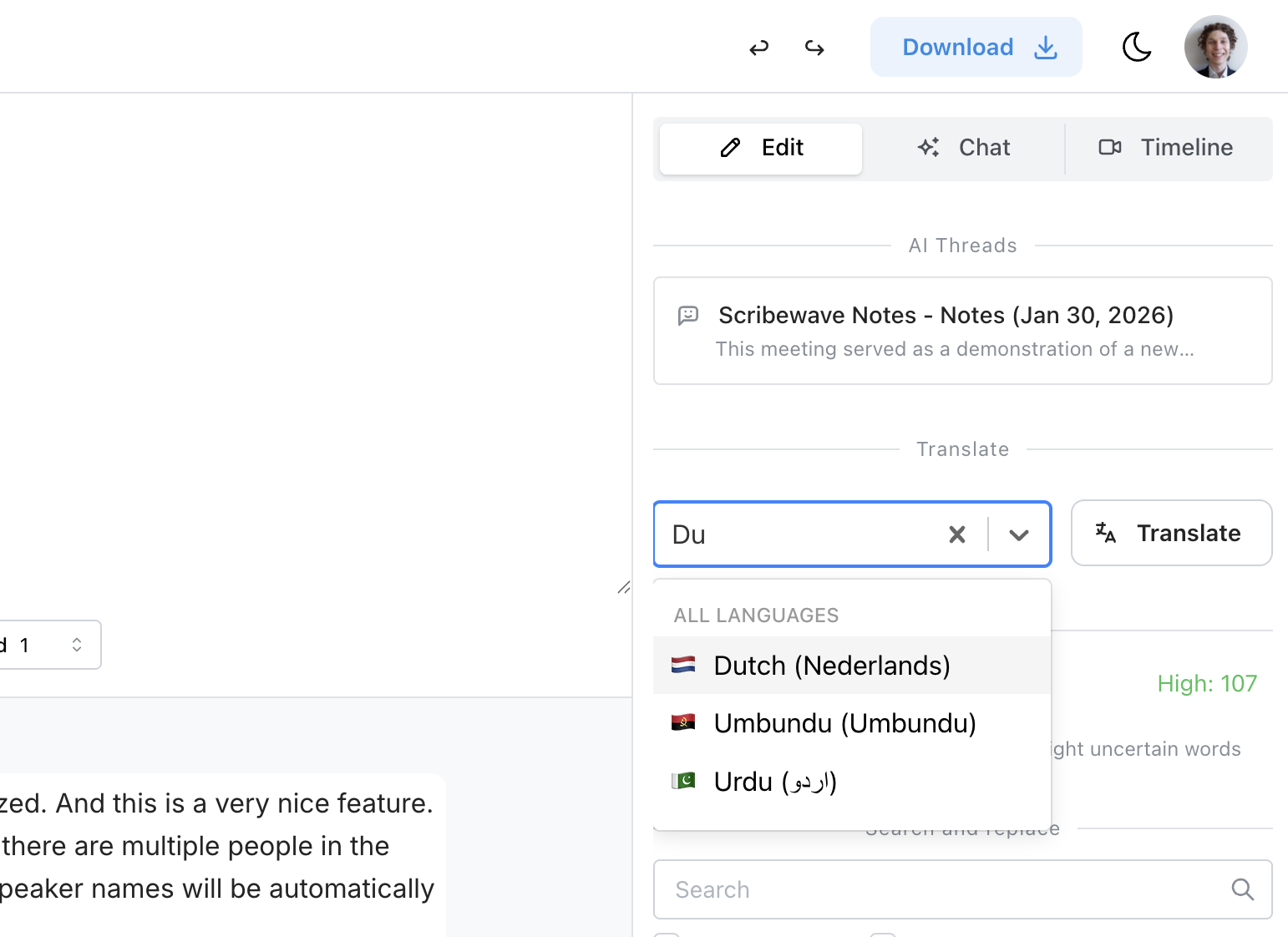Focus the Search and replace field
This screenshot has height=937, width=1288.
pos(944,889)
